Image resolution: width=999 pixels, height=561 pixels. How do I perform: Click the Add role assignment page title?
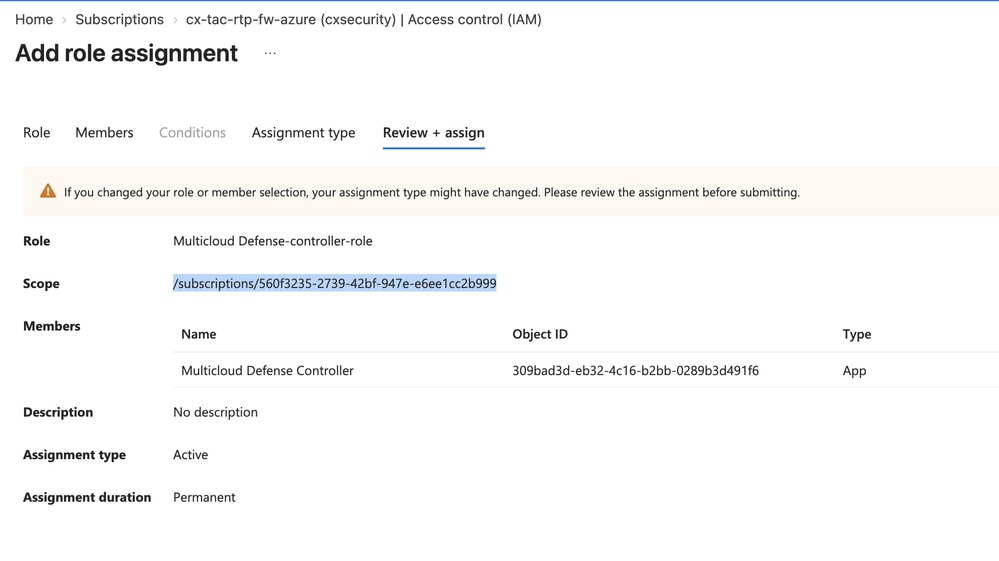tap(126, 53)
